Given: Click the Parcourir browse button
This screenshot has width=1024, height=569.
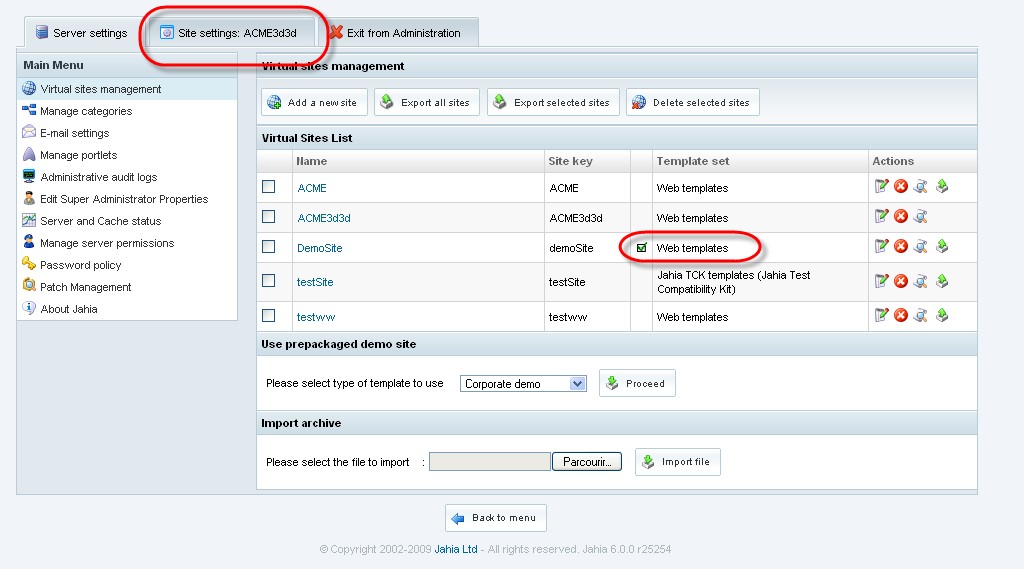Looking at the screenshot, I should tap(587, 462).
